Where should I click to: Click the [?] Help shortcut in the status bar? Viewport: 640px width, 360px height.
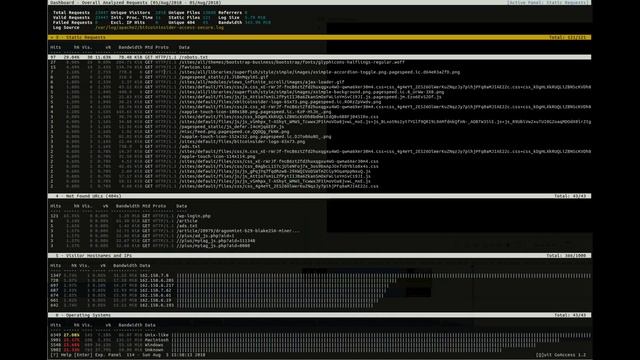(x=60, y=355)
